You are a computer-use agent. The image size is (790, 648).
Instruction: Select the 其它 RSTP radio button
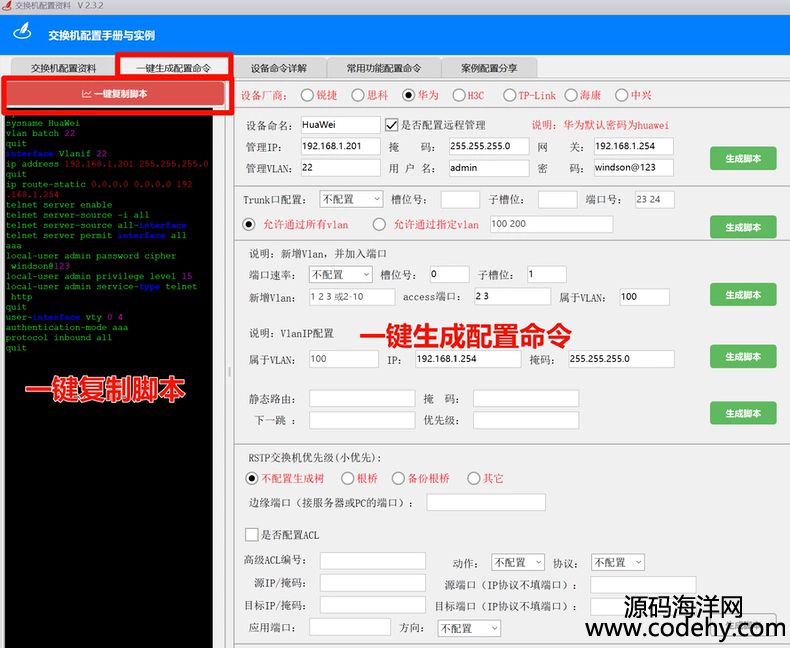474,478
